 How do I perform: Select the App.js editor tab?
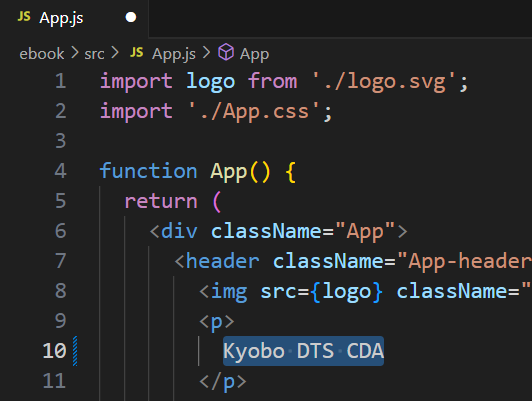pyautogui.click(x=74, y=18)
